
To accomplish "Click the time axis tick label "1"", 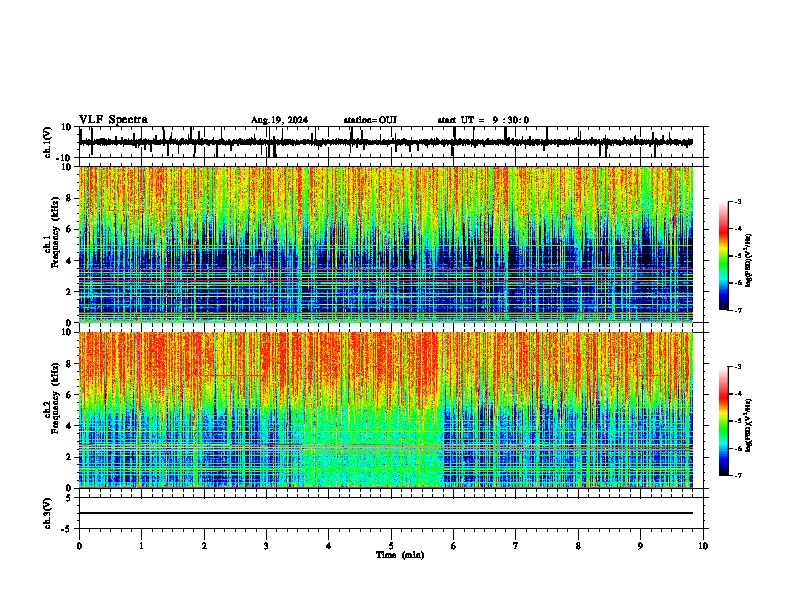I will click(x=141, y=546).
